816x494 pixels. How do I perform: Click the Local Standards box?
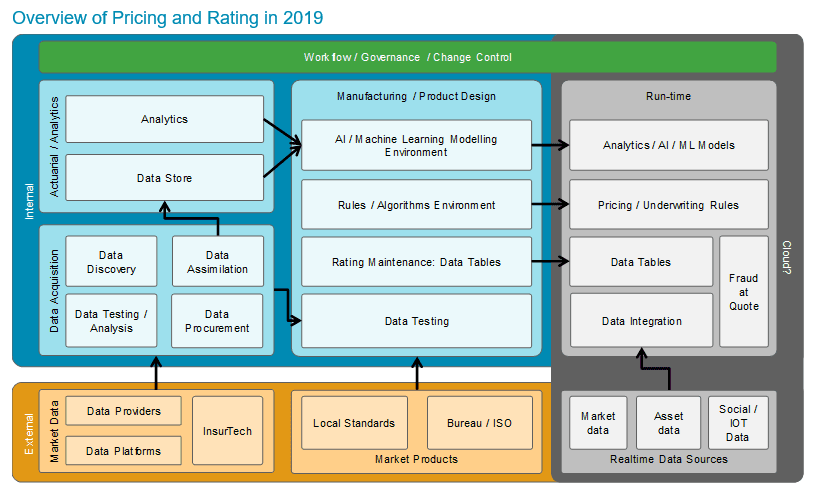point(354,423)
